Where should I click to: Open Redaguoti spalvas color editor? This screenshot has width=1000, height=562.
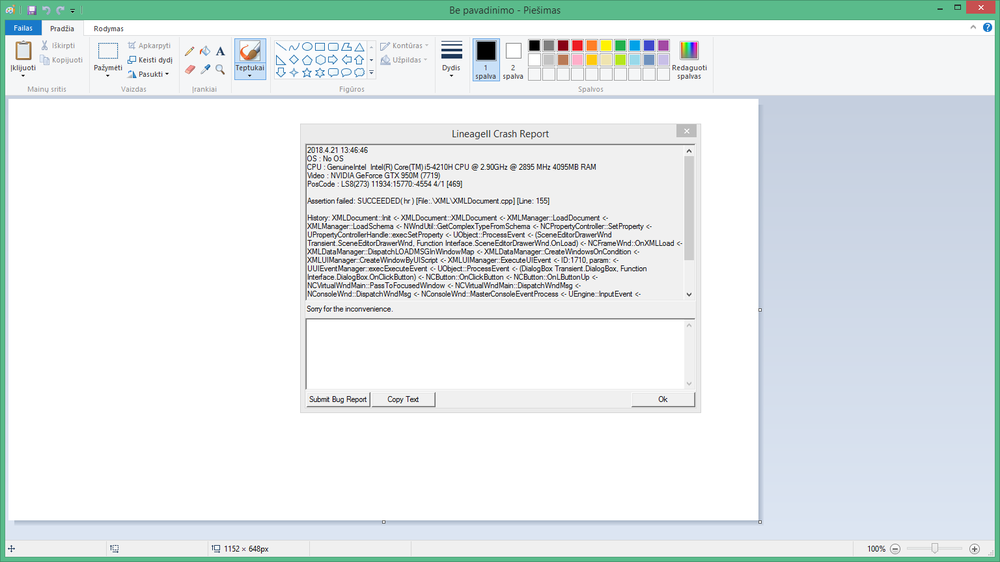coord(688,60)
